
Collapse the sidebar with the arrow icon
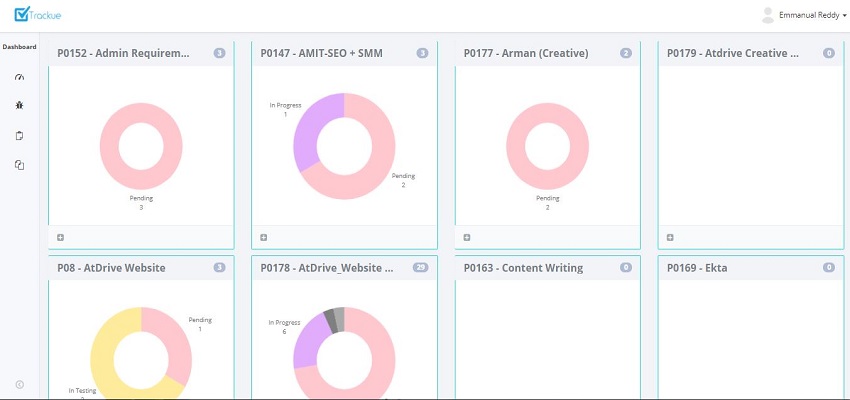click(x=20, y=384)
